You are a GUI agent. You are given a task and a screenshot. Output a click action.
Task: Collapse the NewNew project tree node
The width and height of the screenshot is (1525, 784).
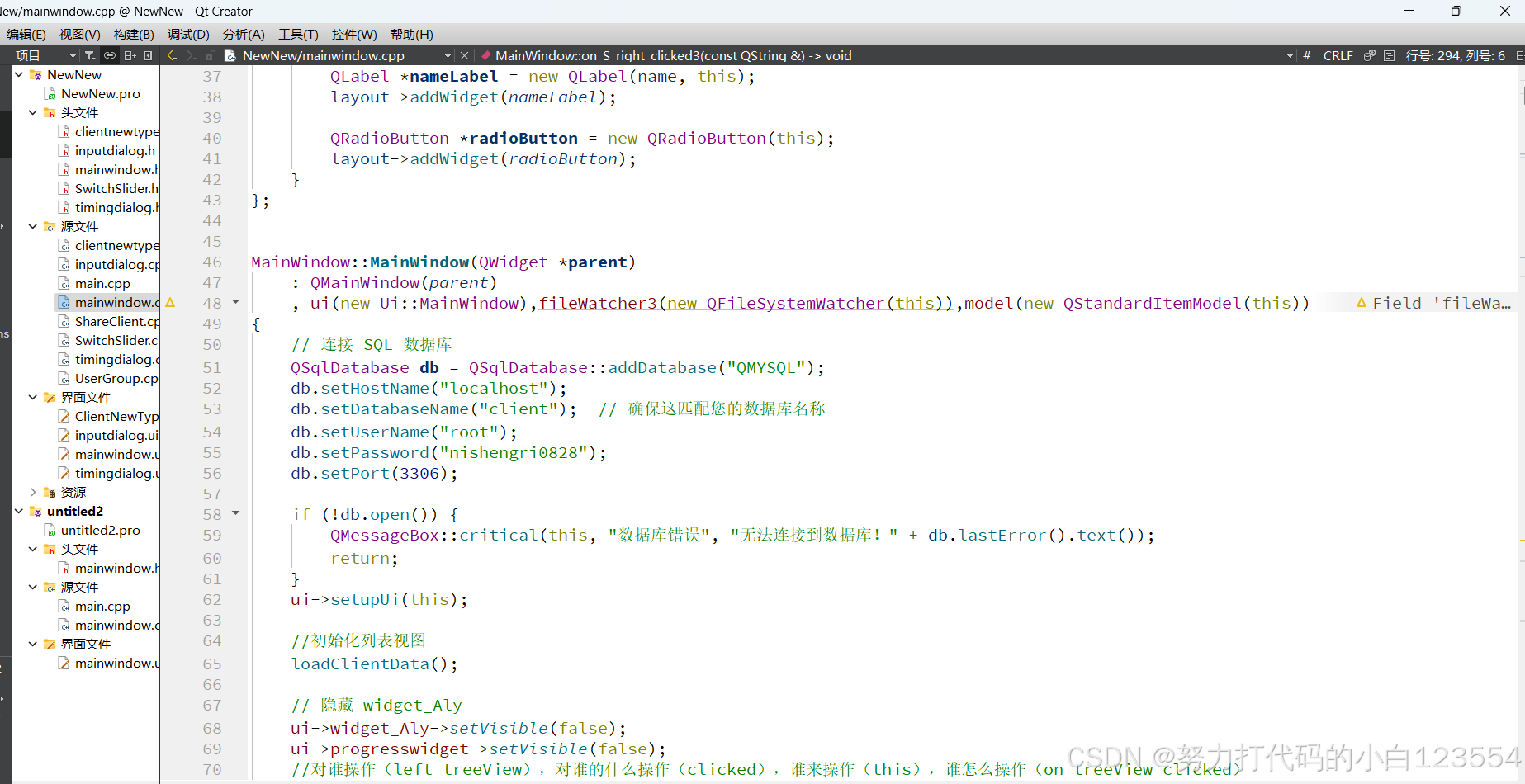[x=18, y=74]
